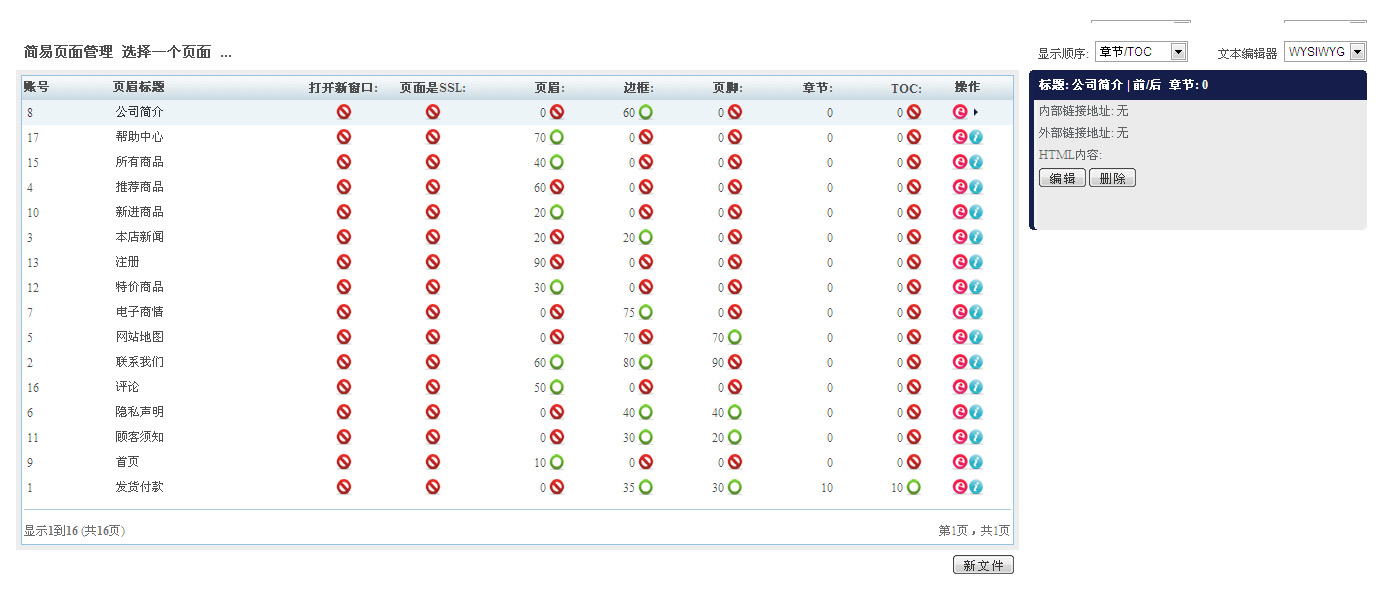The image size is (1383, 602).
Task: Open info icon for 隐私声明 row
Action: coord(976,412)
